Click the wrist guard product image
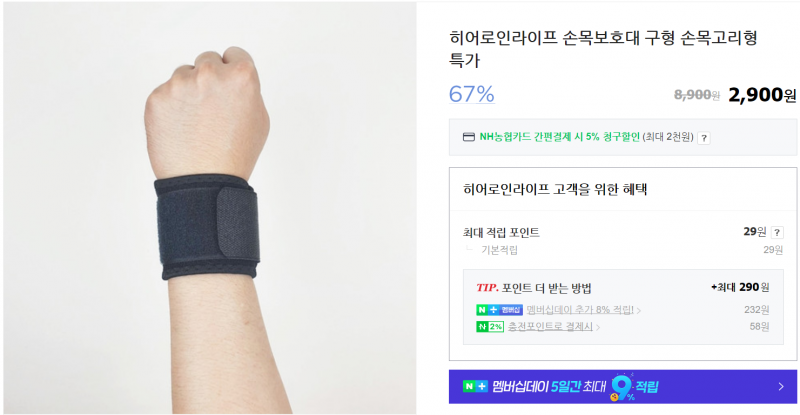The image size is (800, 415). (x=210, y=208)
